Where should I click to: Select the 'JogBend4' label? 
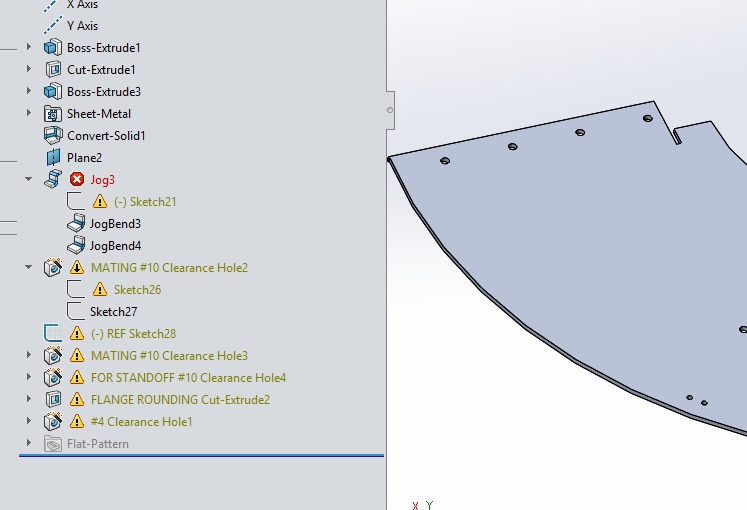click(115, 246)
